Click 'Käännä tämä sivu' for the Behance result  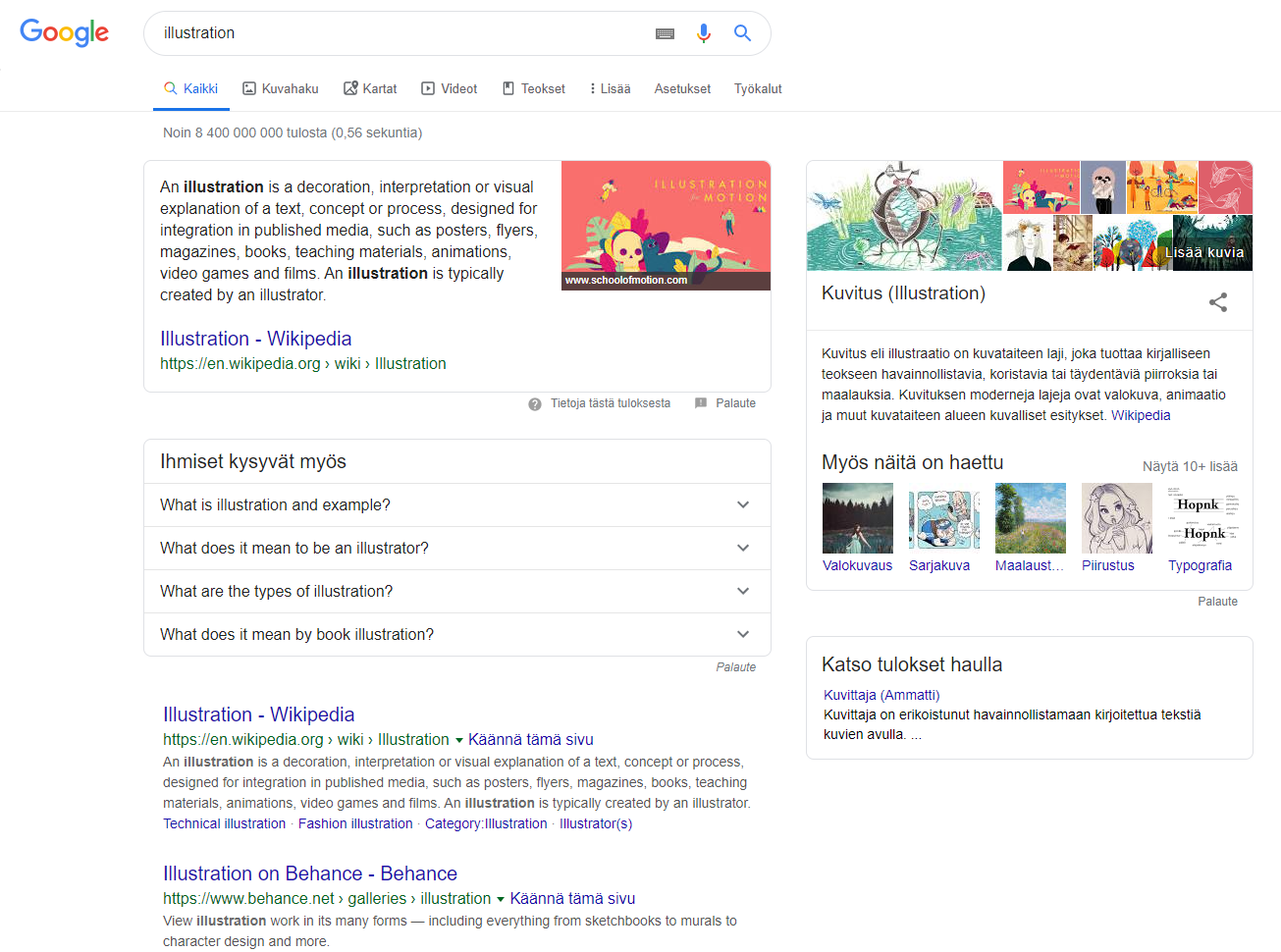(573, 899)
